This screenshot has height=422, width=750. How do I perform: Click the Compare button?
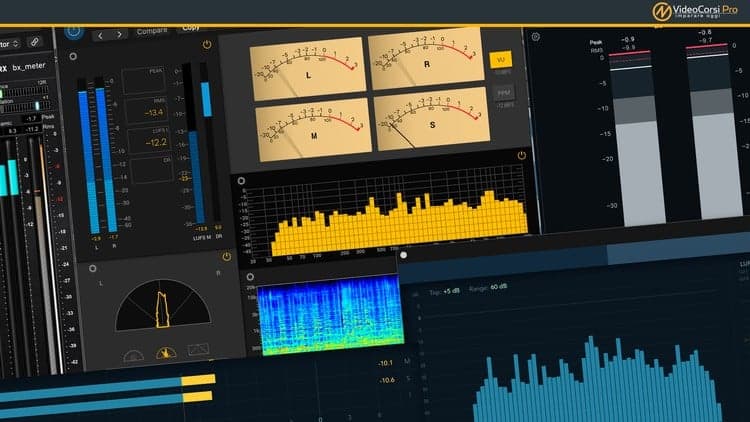[x=152, y=32]
